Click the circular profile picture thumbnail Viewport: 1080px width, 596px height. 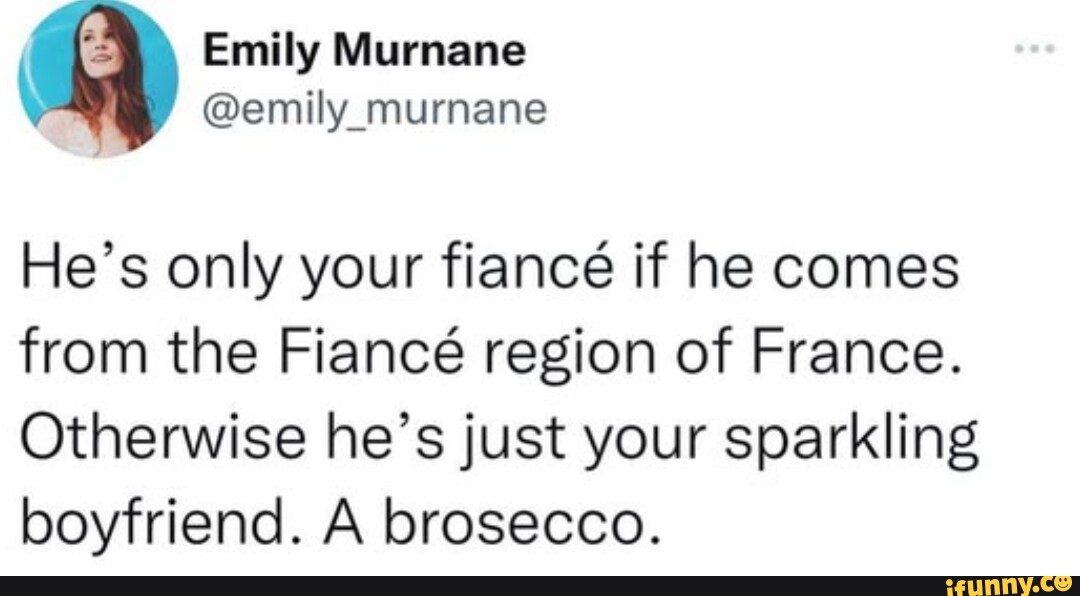[100, 80]
